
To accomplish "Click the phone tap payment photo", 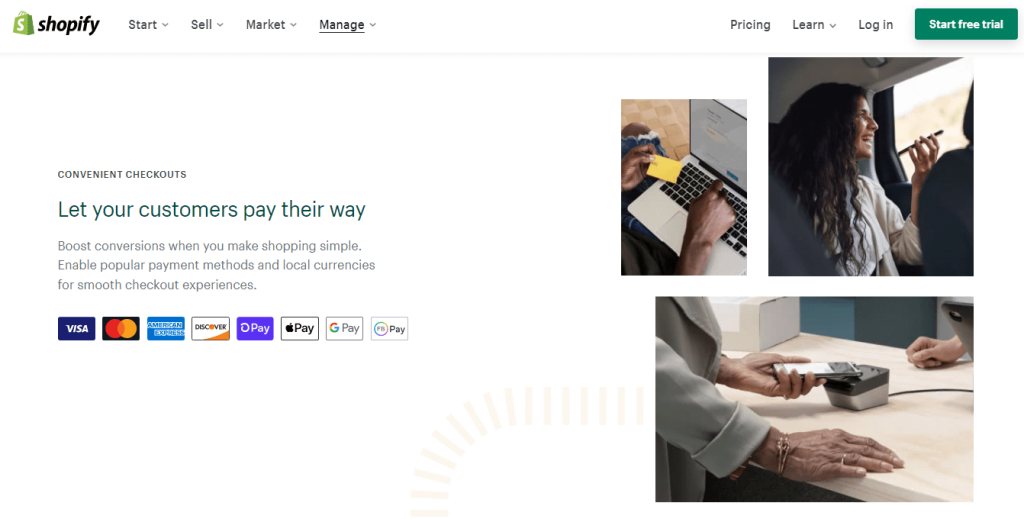I will point(814,399).
